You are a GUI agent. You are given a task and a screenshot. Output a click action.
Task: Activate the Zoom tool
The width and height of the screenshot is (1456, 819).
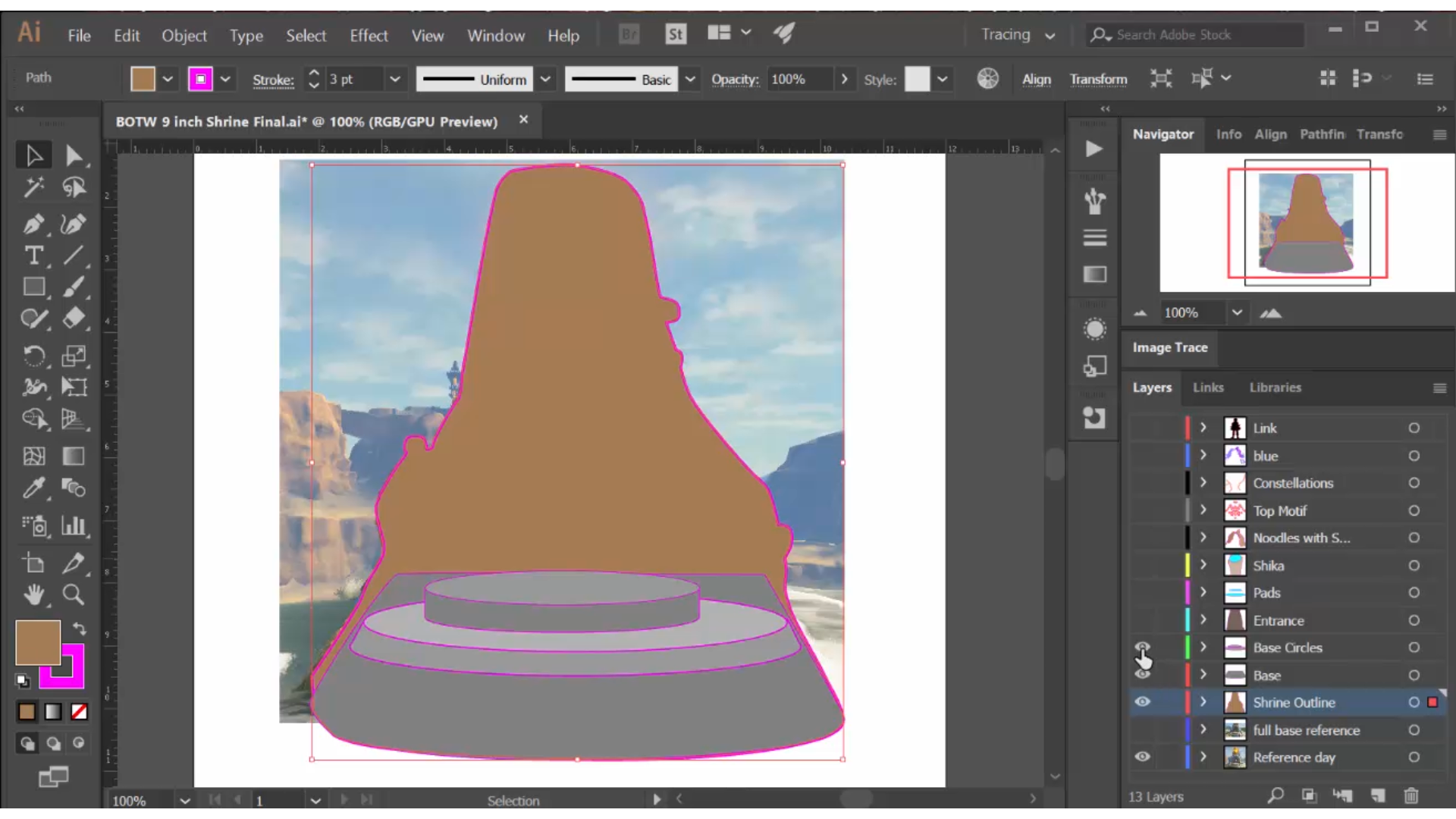click(73, 595)
